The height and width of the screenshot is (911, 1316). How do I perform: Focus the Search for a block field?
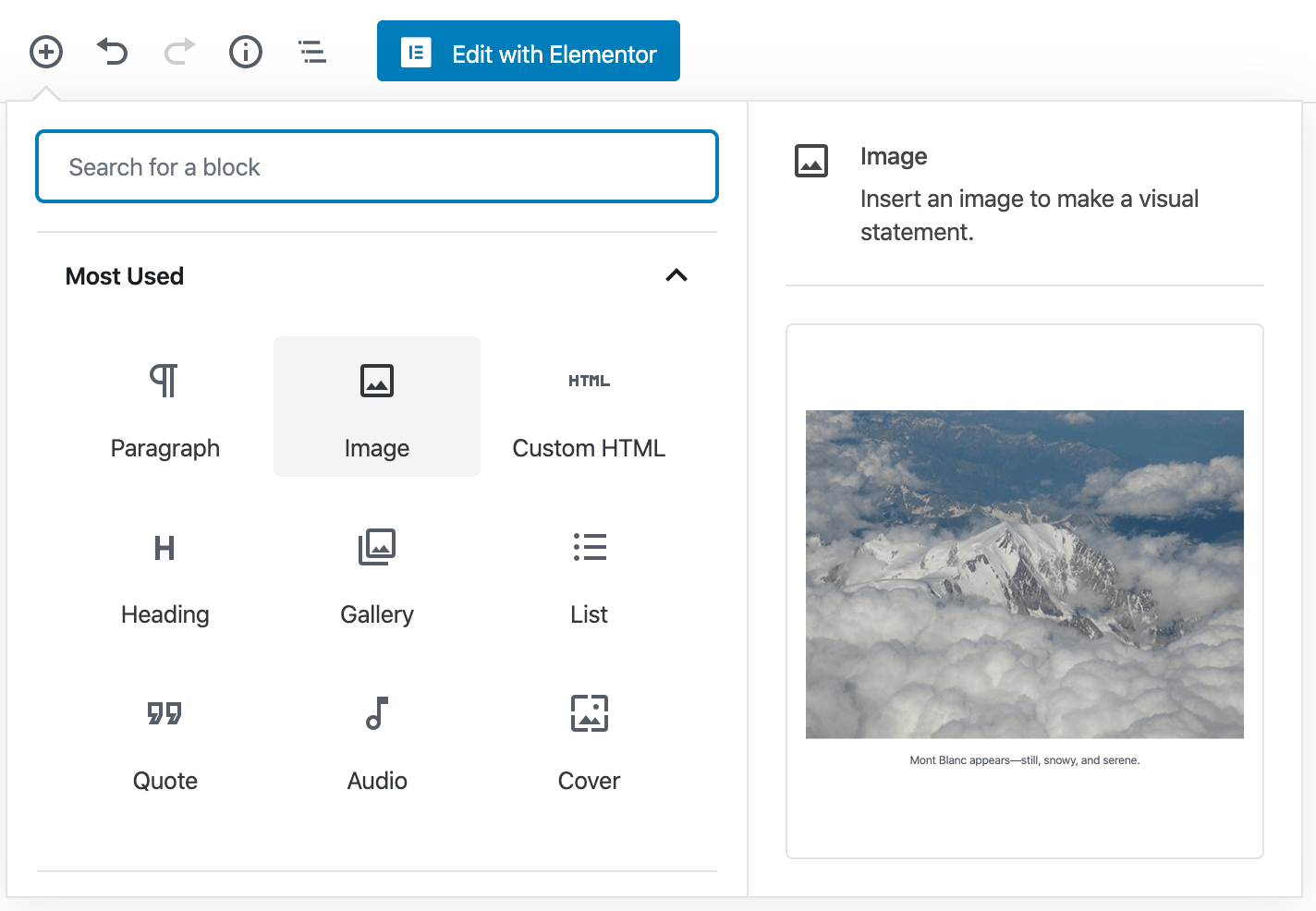(377, 167)
